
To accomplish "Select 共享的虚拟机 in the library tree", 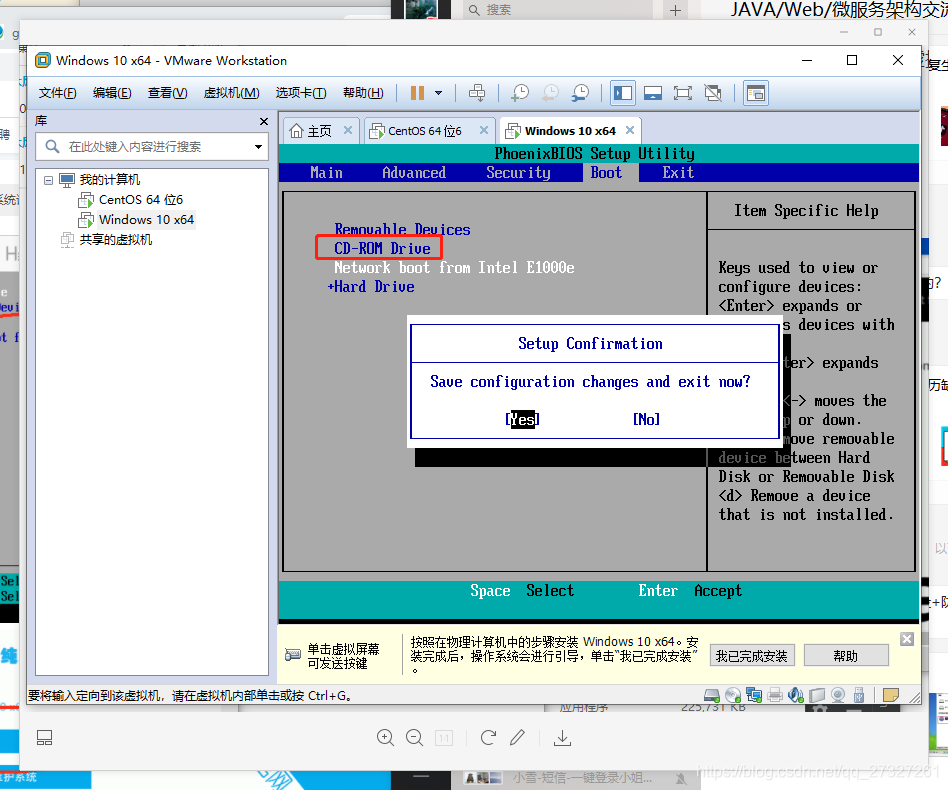I will [x=115, y=240].
